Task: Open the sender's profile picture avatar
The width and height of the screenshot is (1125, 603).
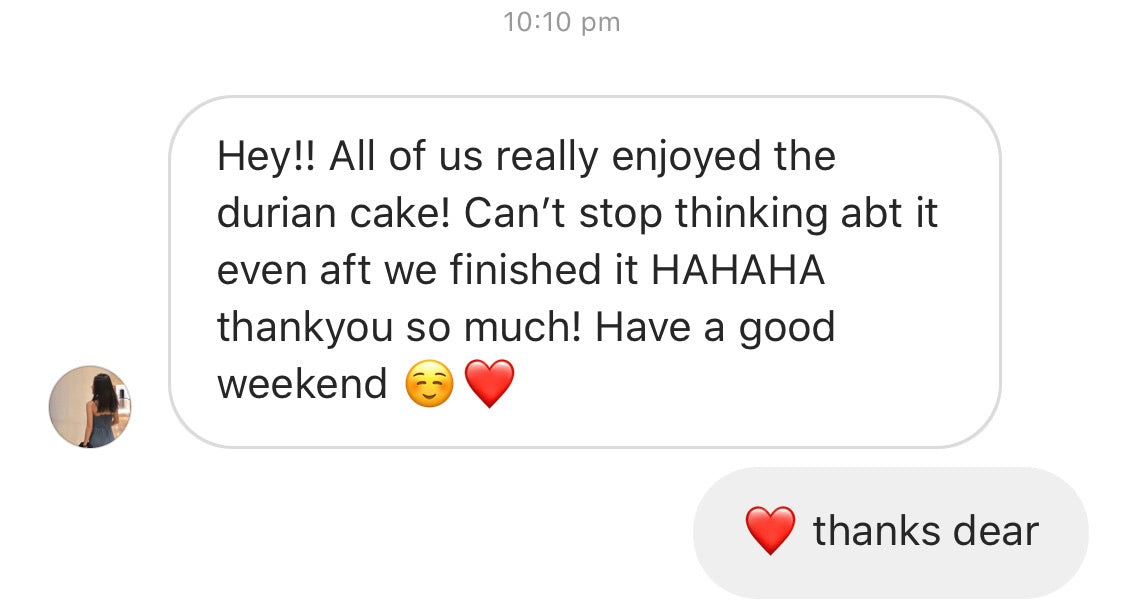Action: [90, 407]
